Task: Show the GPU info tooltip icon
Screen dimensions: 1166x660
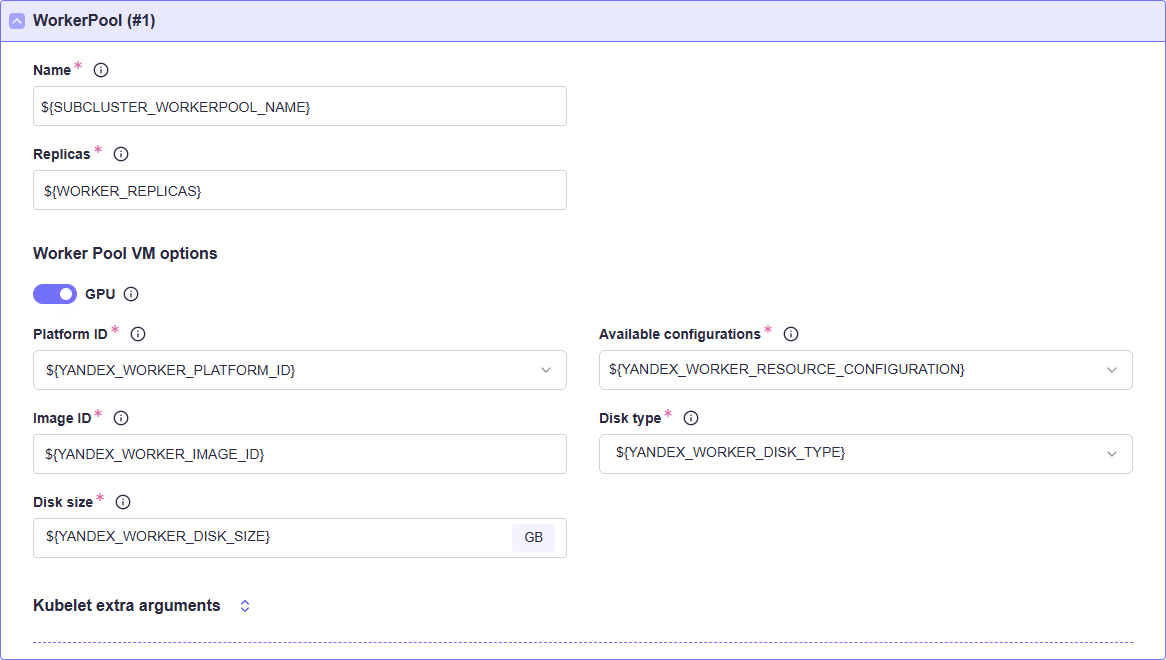Action: tap(131, 294)
